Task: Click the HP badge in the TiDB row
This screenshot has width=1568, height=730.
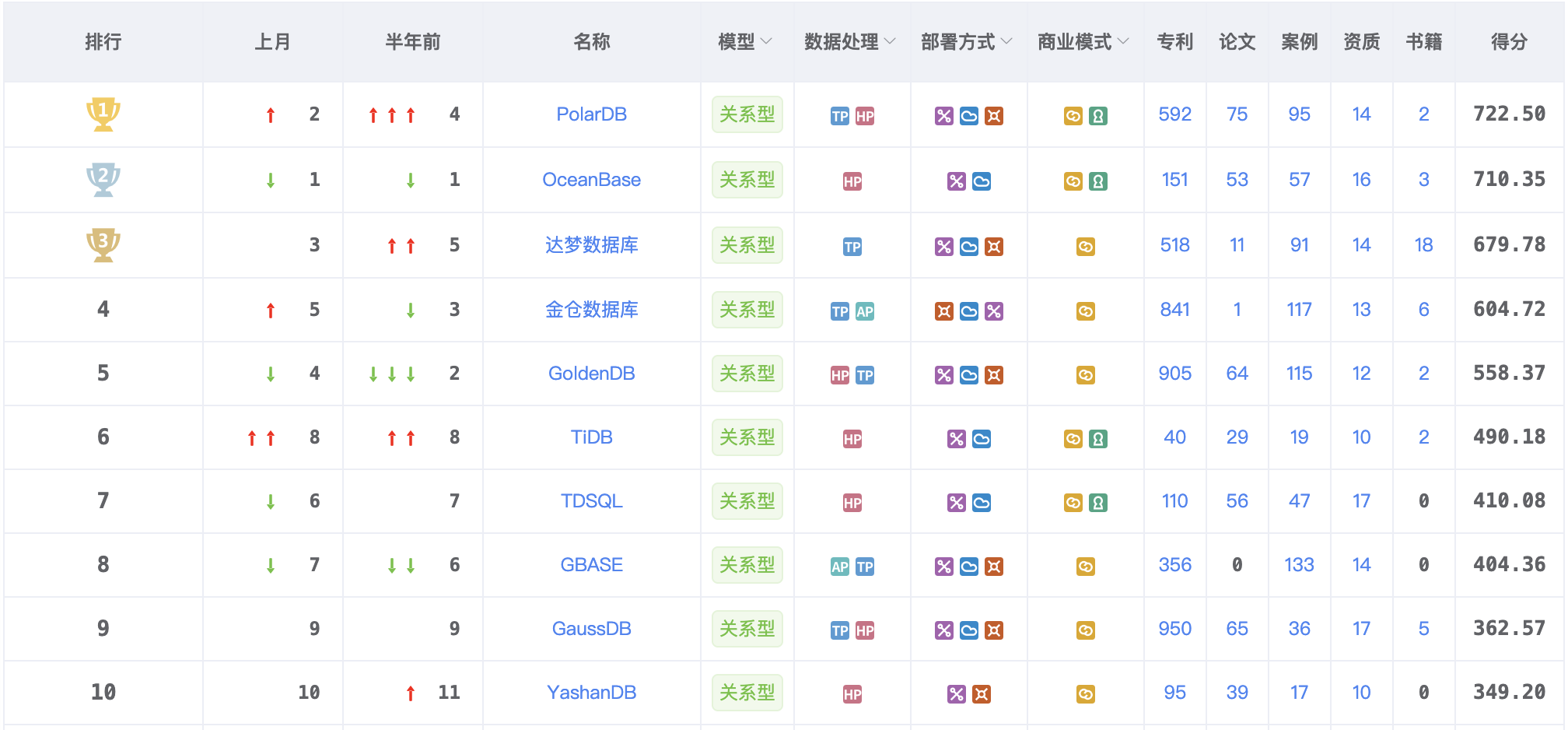Action: [852, 439]
